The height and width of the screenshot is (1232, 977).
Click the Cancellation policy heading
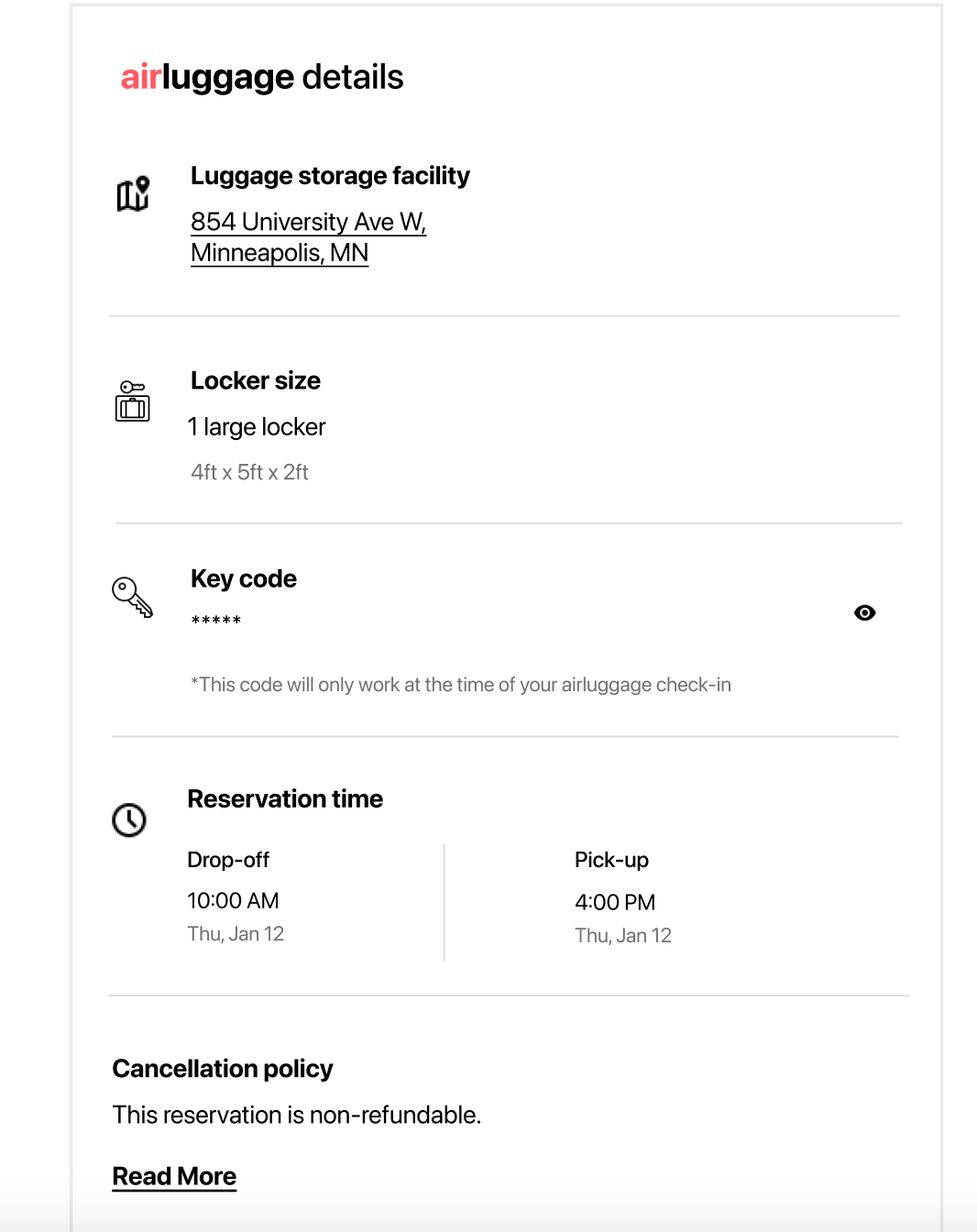[223, 1069]
